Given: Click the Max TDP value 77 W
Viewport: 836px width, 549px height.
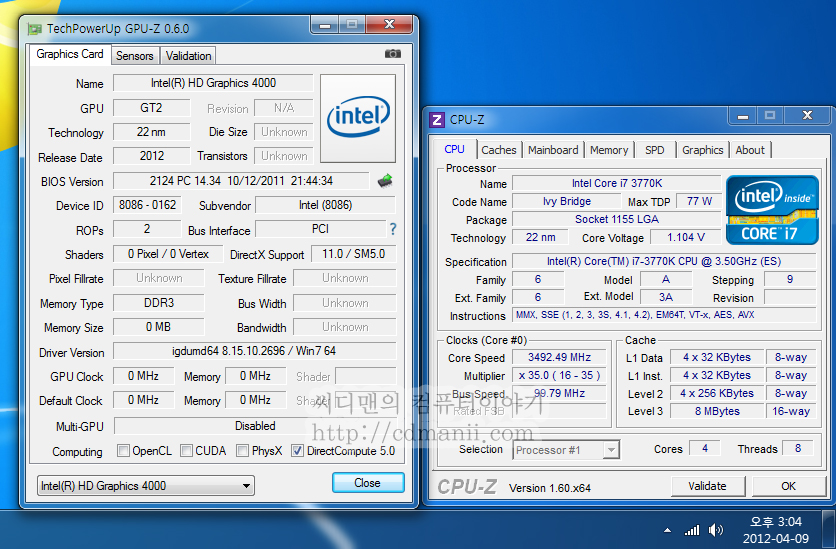Looking at the screenshot, I should (699, 201).
